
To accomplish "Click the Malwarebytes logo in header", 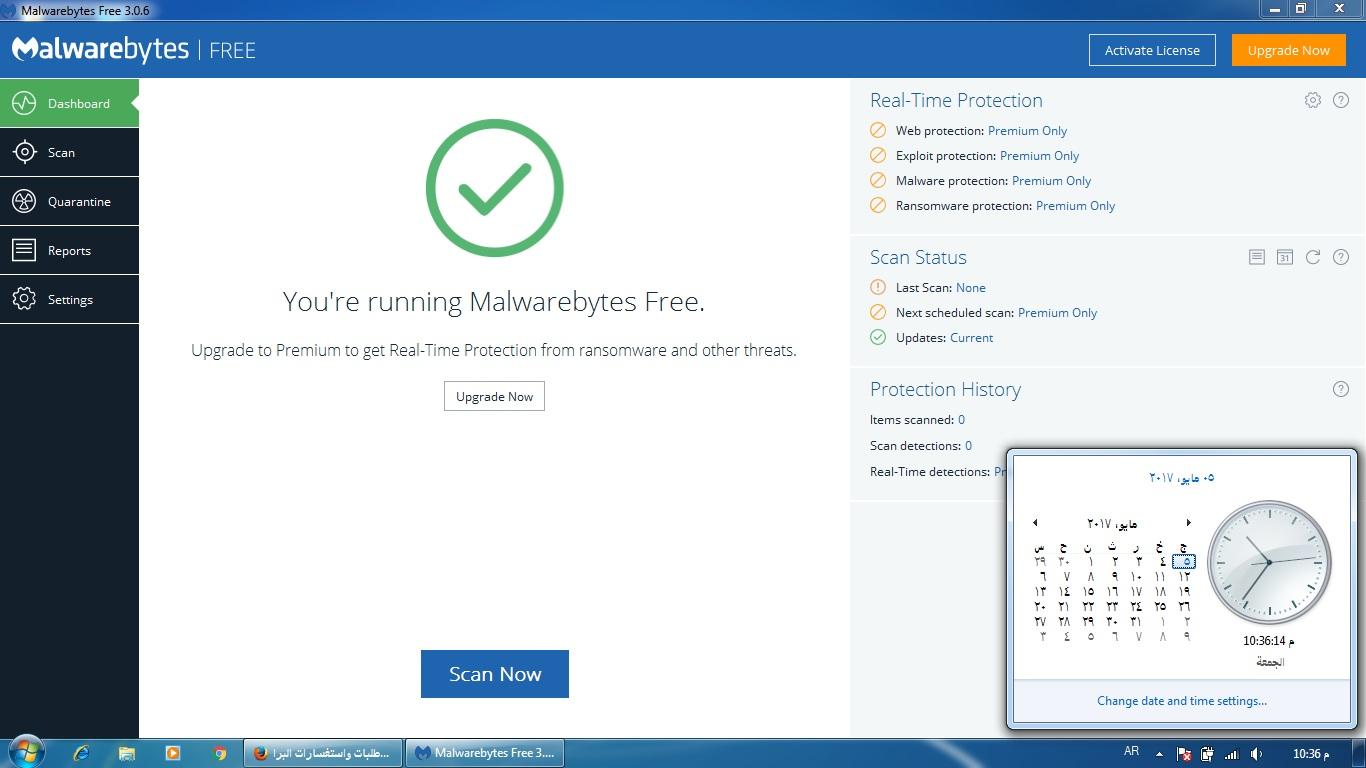I will pos(99,50).
